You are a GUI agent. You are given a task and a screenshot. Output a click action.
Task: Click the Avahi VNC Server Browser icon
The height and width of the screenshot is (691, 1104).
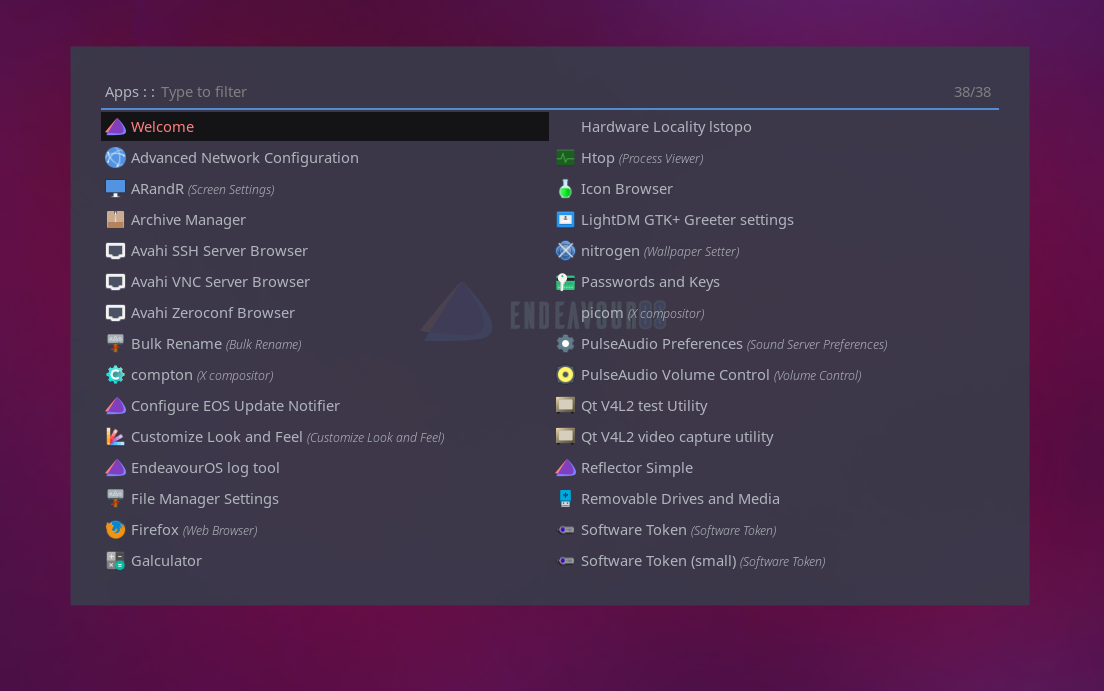115,282
